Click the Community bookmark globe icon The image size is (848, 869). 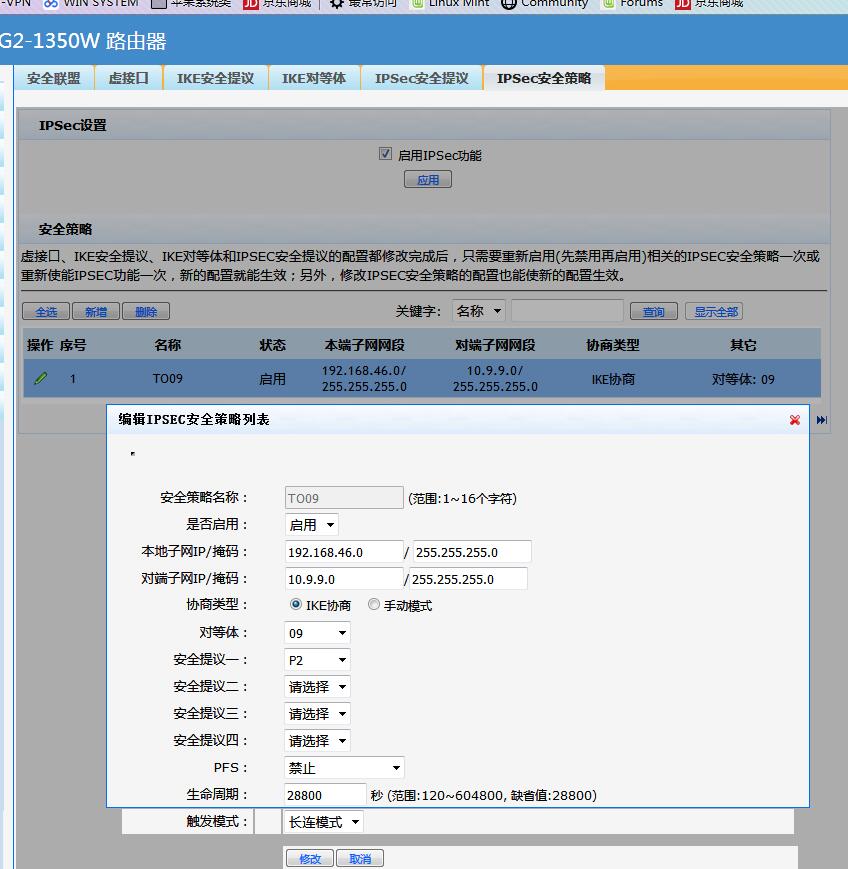click(508, 3)
